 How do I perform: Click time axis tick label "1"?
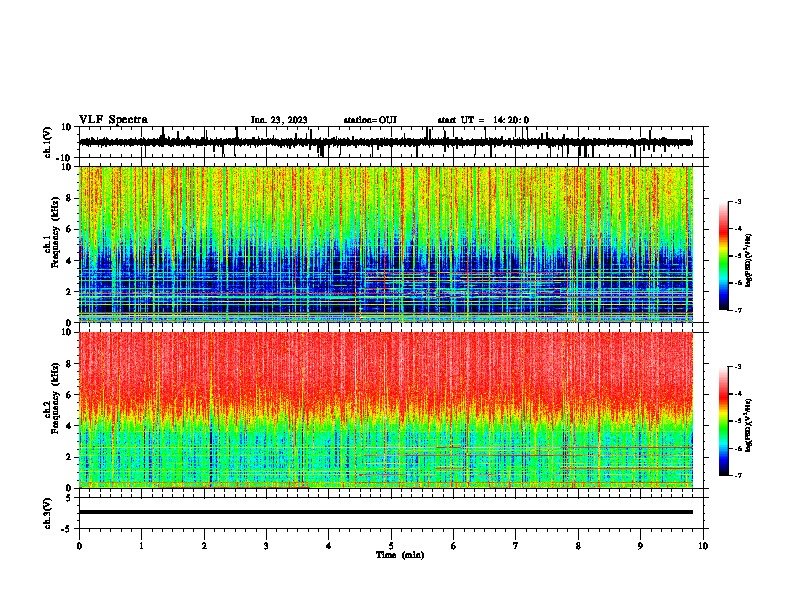141,546
